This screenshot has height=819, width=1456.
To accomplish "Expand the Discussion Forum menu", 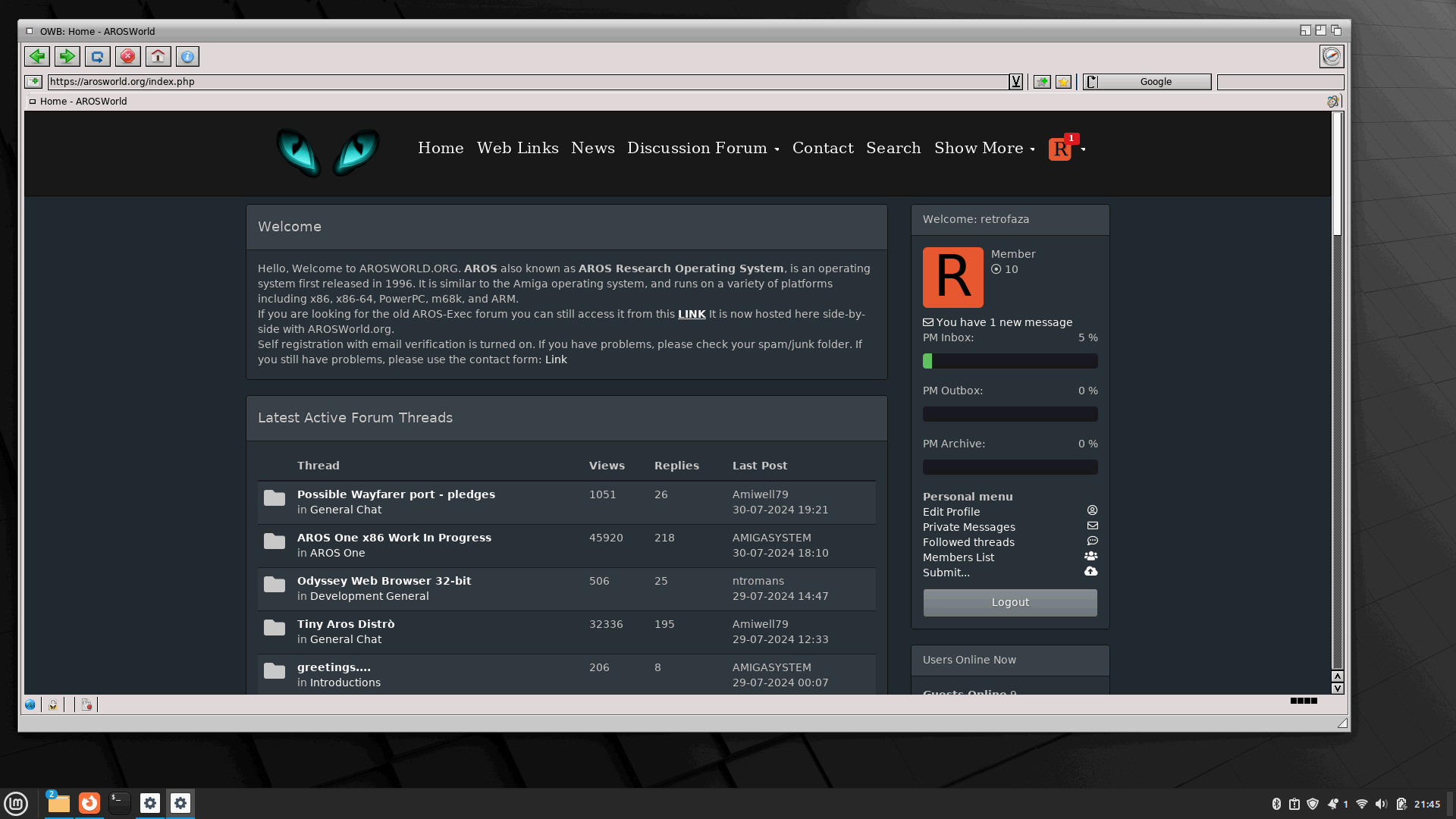I will tap(703, 148).
